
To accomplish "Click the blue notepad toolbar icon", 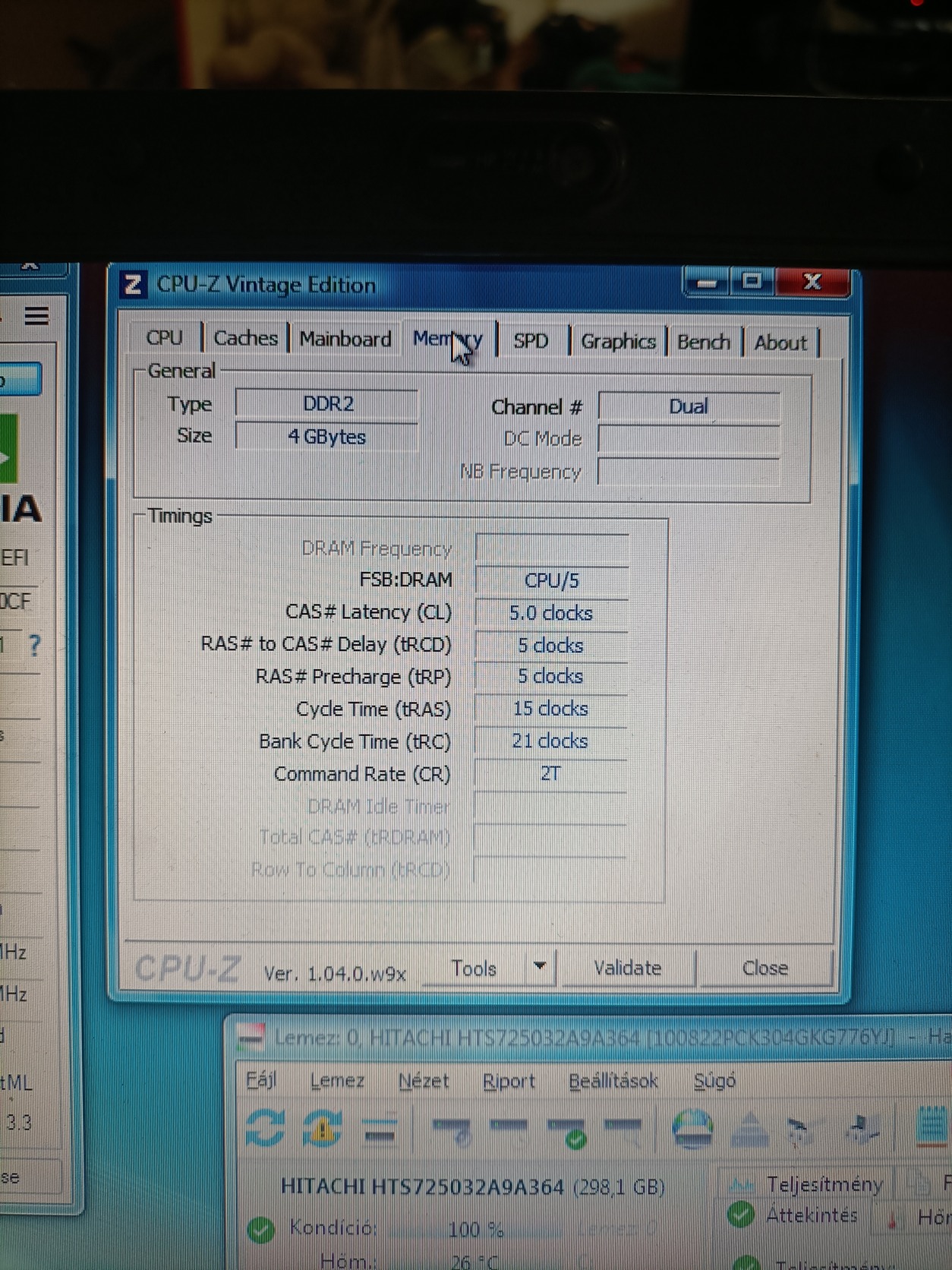I will (x=933, y=1127).
